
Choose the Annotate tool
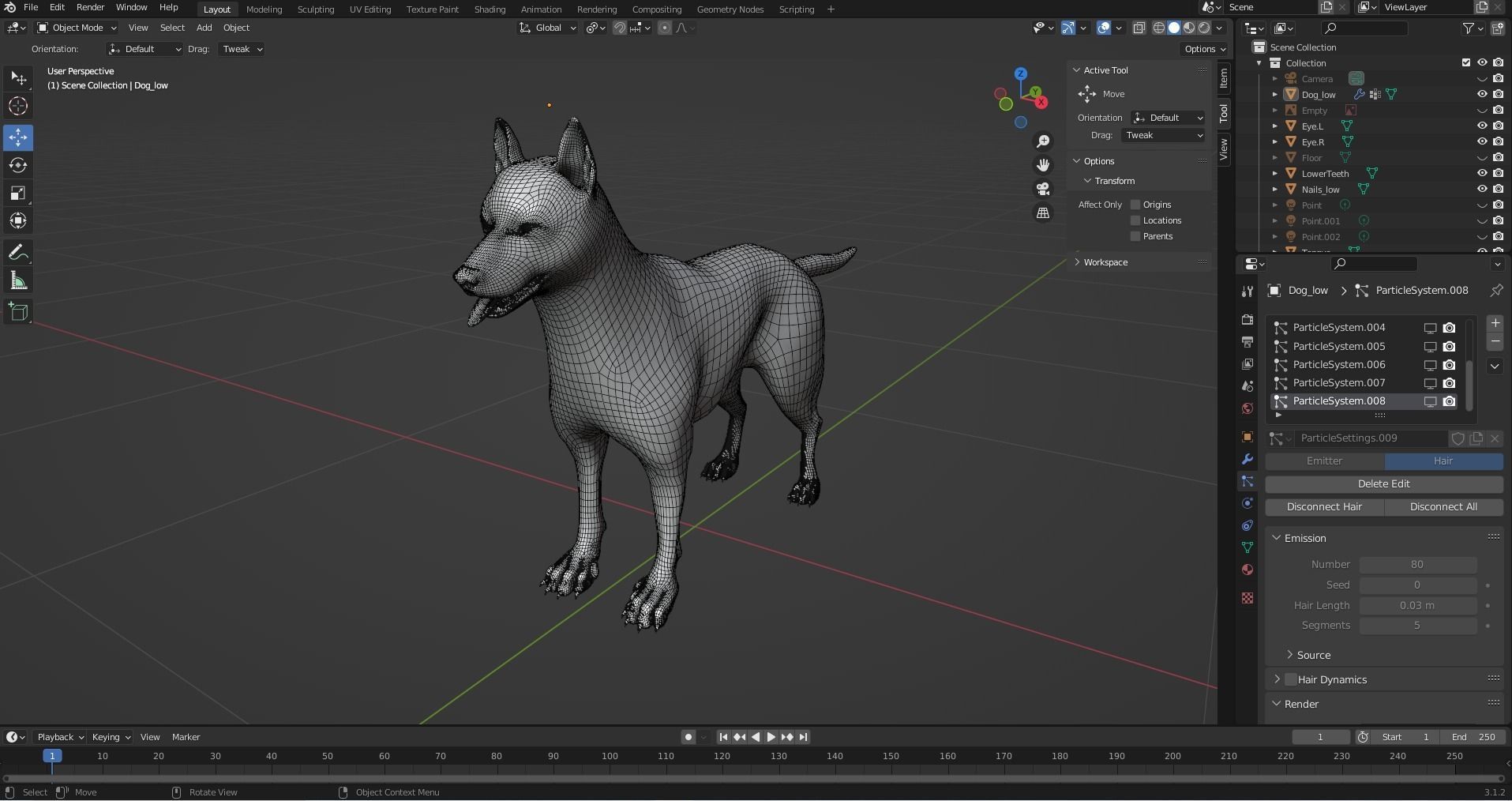tap(18, 253)
